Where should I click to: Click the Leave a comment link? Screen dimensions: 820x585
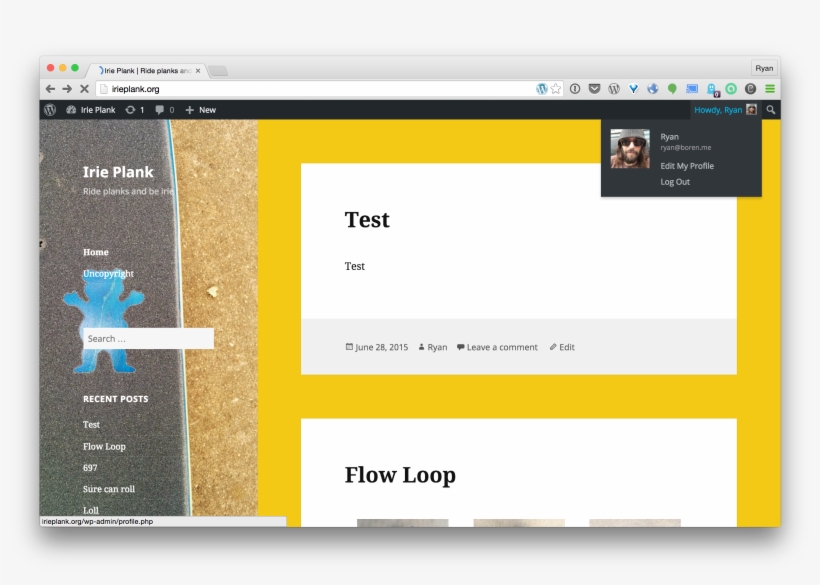(501, 348)
